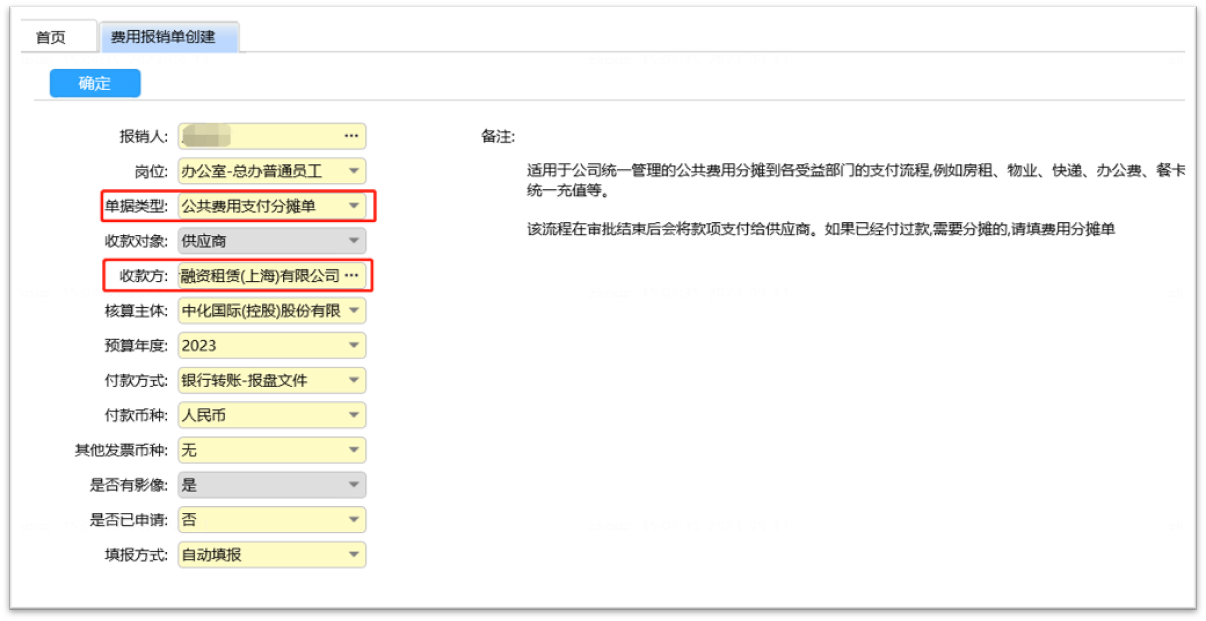Open the 报销人 lookup ellipsis button

(351, 136)
